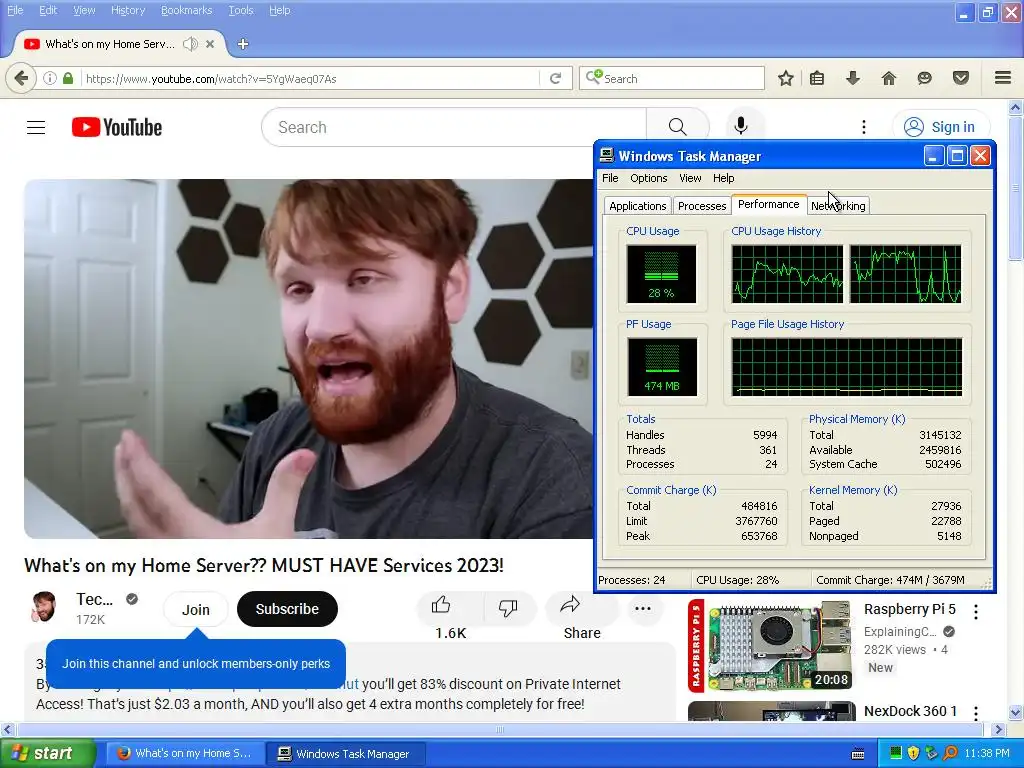
Task: Focus the YouTube search field
Action: pos(454,127)
